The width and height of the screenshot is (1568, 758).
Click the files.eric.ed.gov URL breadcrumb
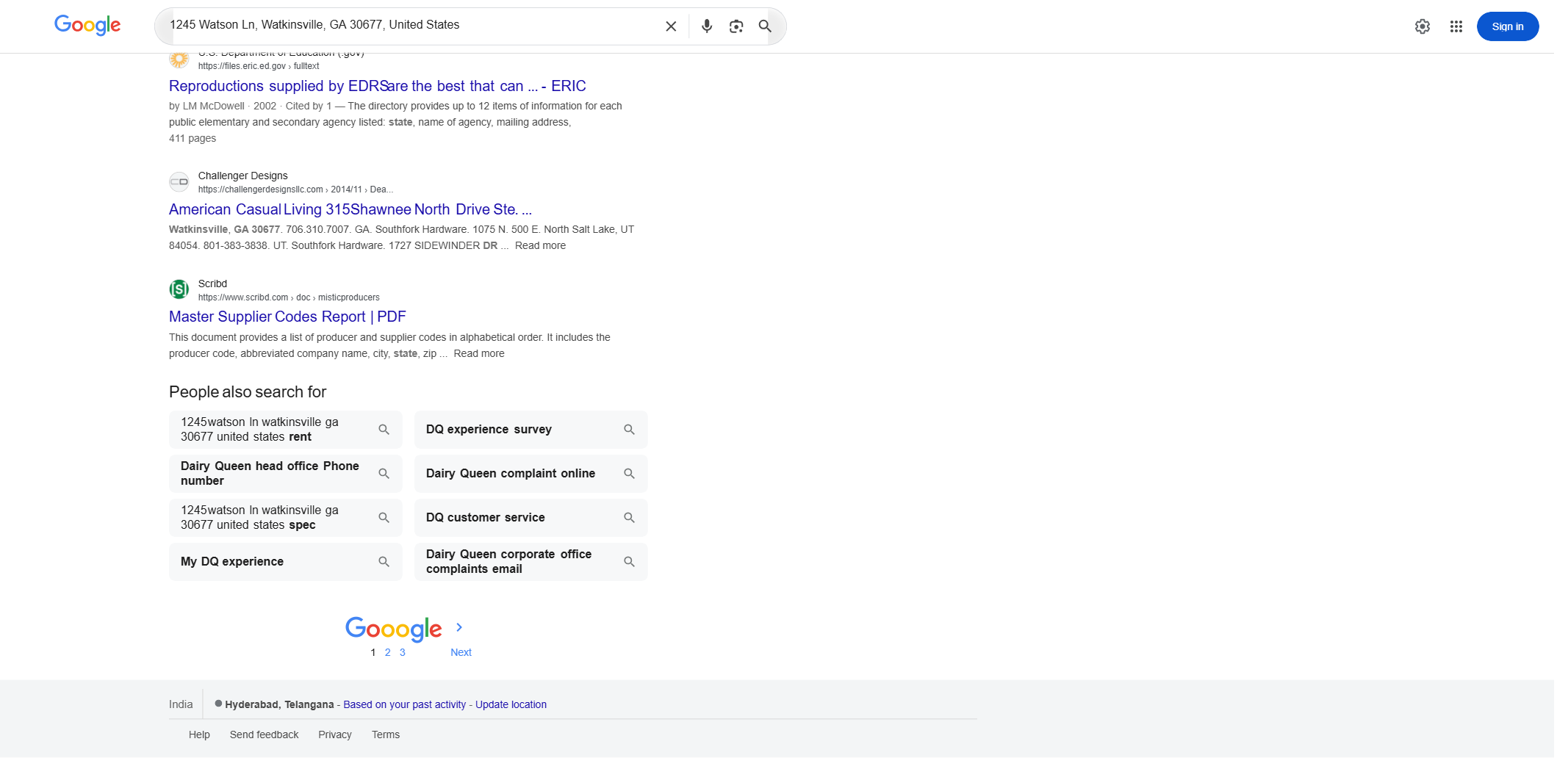[x=259, y=66]
